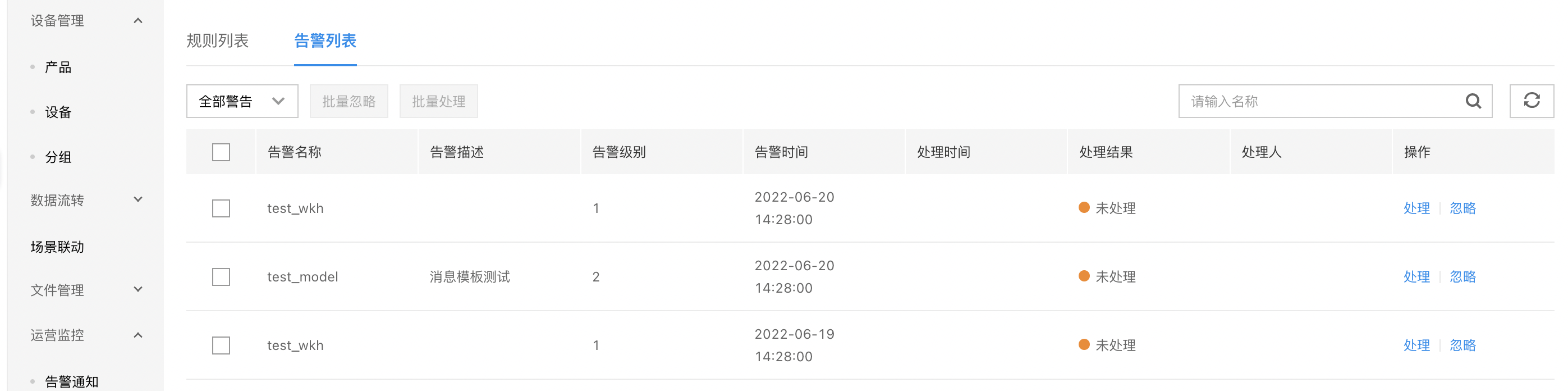Screen dimensions: 1568x391
Task: Expand the 文件管理 sidebar section
Action: coord(138,289)
